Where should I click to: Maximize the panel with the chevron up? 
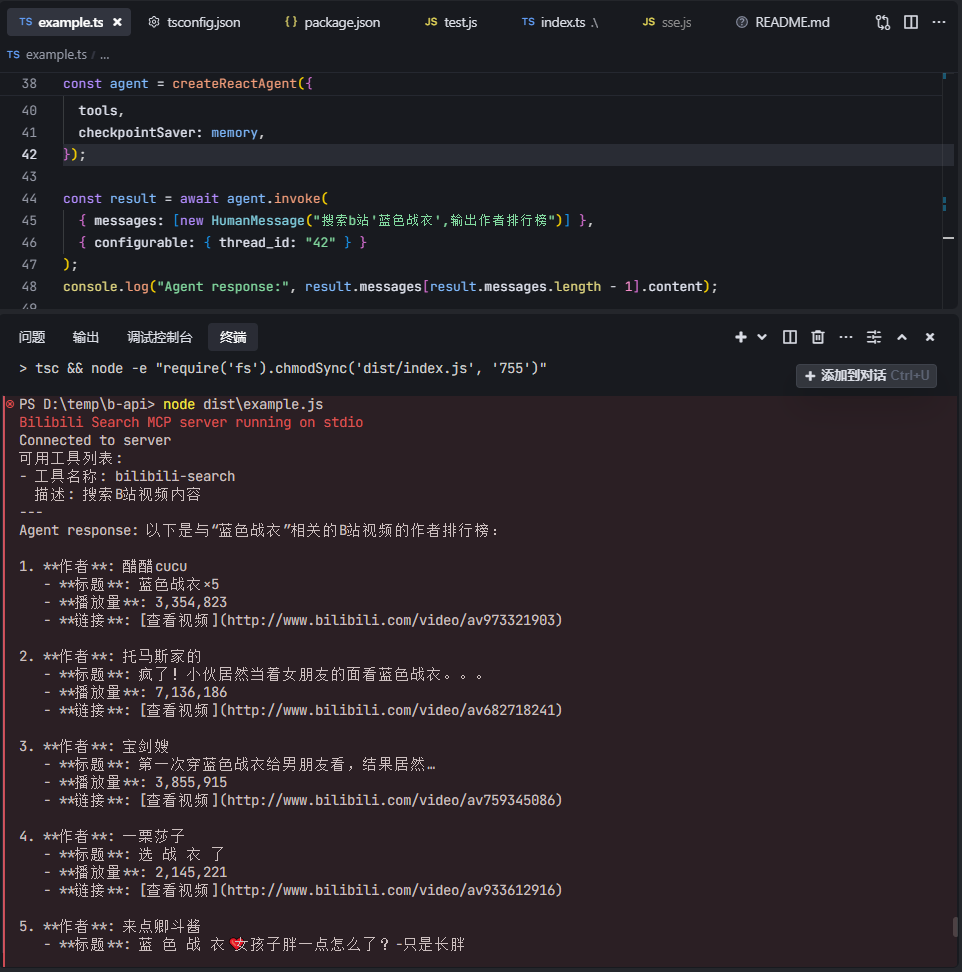tap(902, 337)
